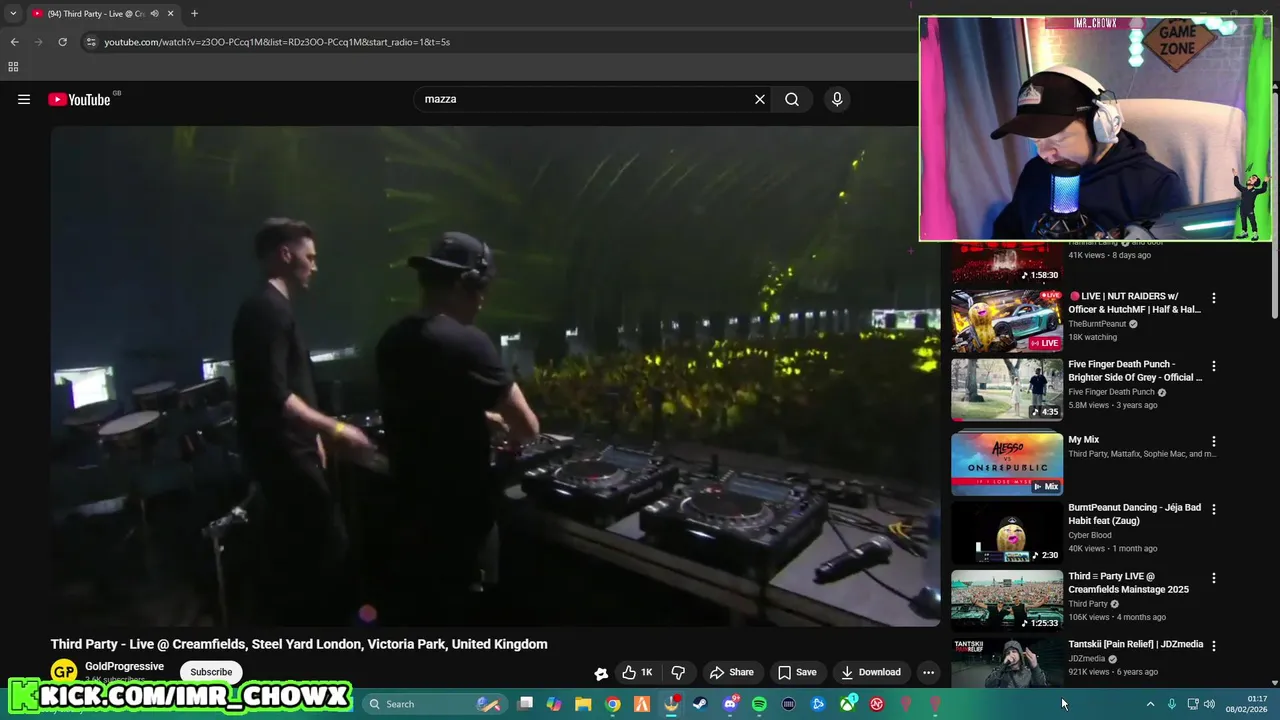Open Steam from the taskbar

(700, 704)
